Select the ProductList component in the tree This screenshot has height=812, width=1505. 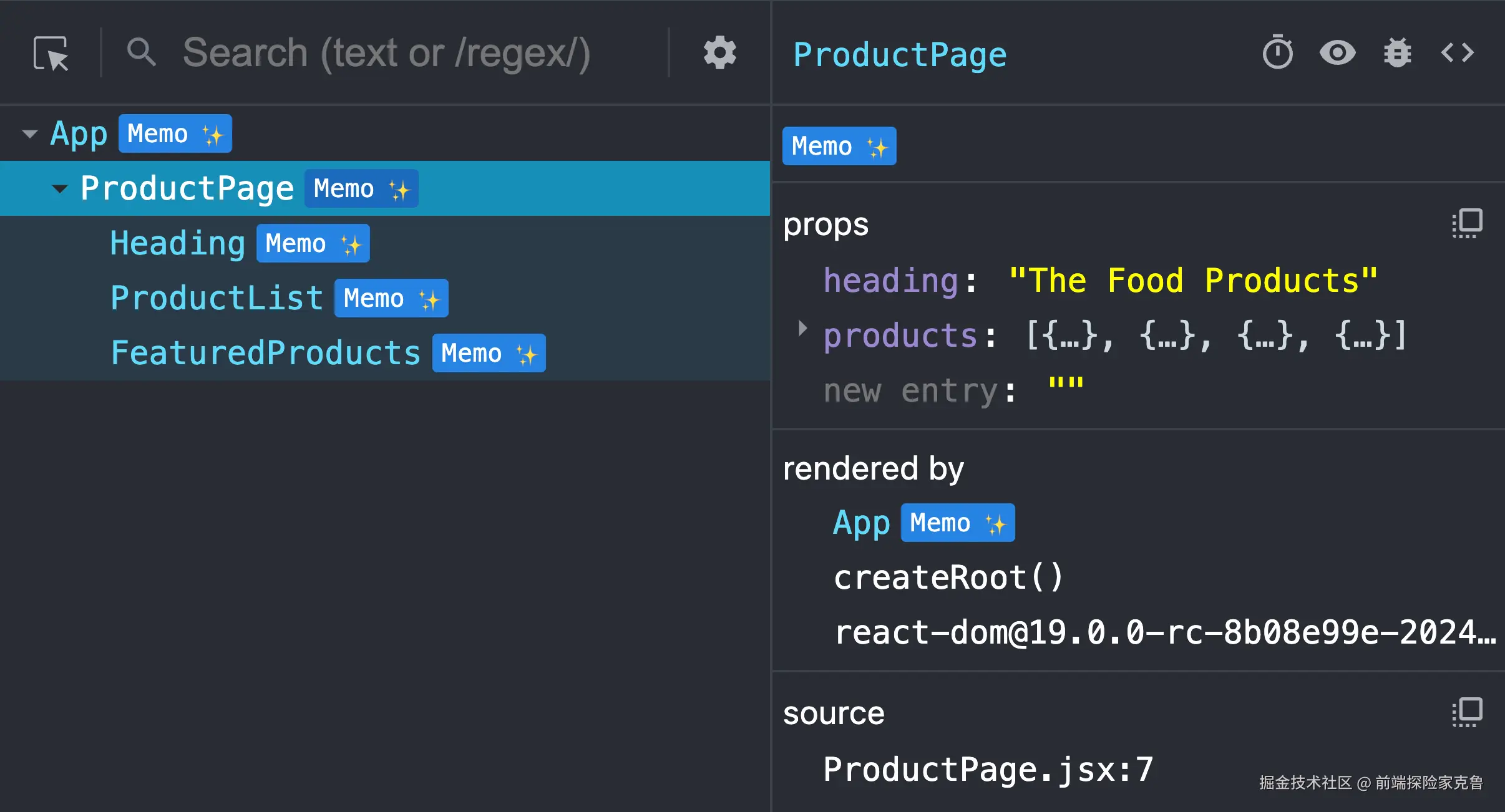click(x=217, y=298)
